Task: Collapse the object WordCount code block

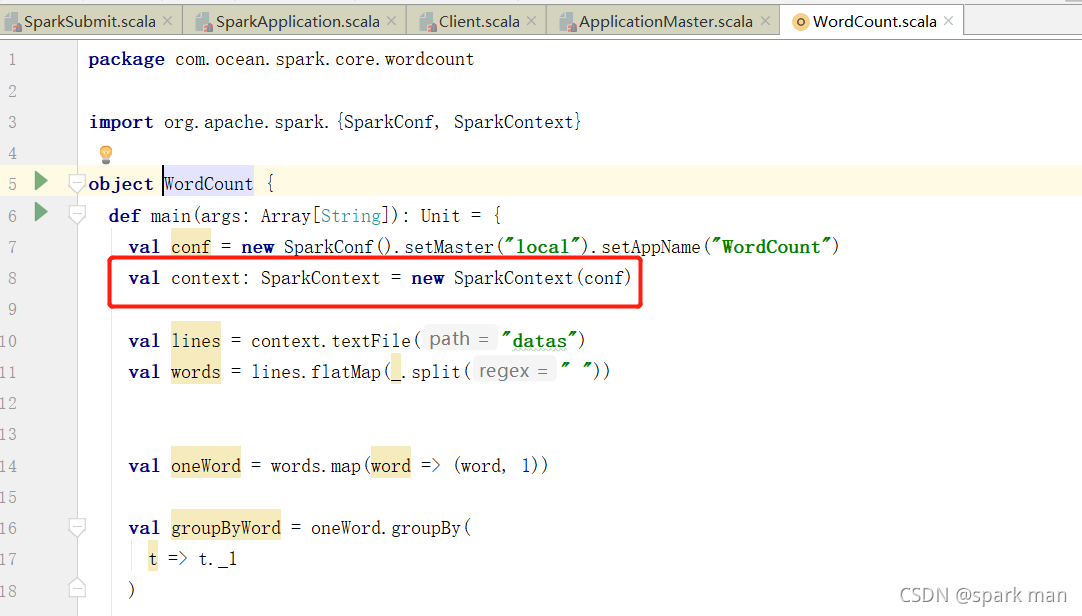Action: point(77,183)
